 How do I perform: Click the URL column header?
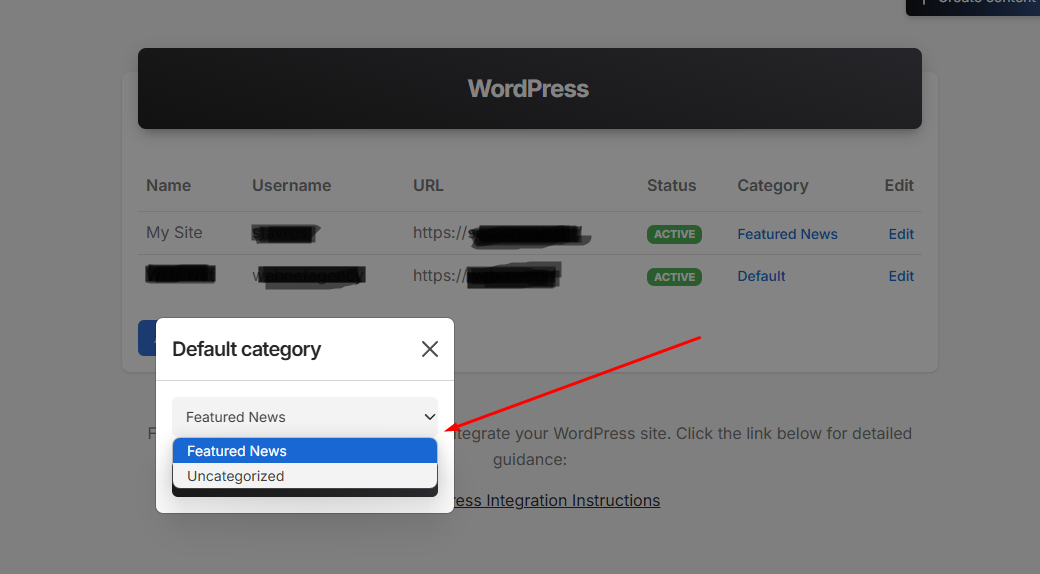[x=428, y=185]
